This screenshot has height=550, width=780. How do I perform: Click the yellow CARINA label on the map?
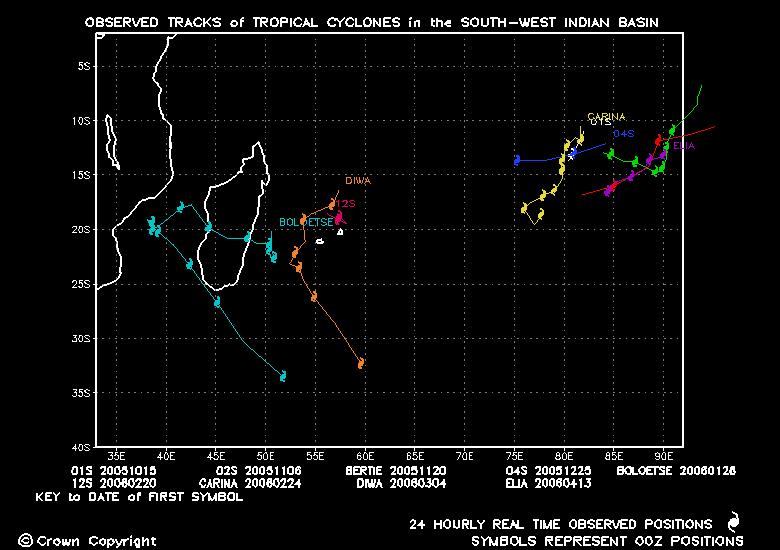[x=606, y=117]
